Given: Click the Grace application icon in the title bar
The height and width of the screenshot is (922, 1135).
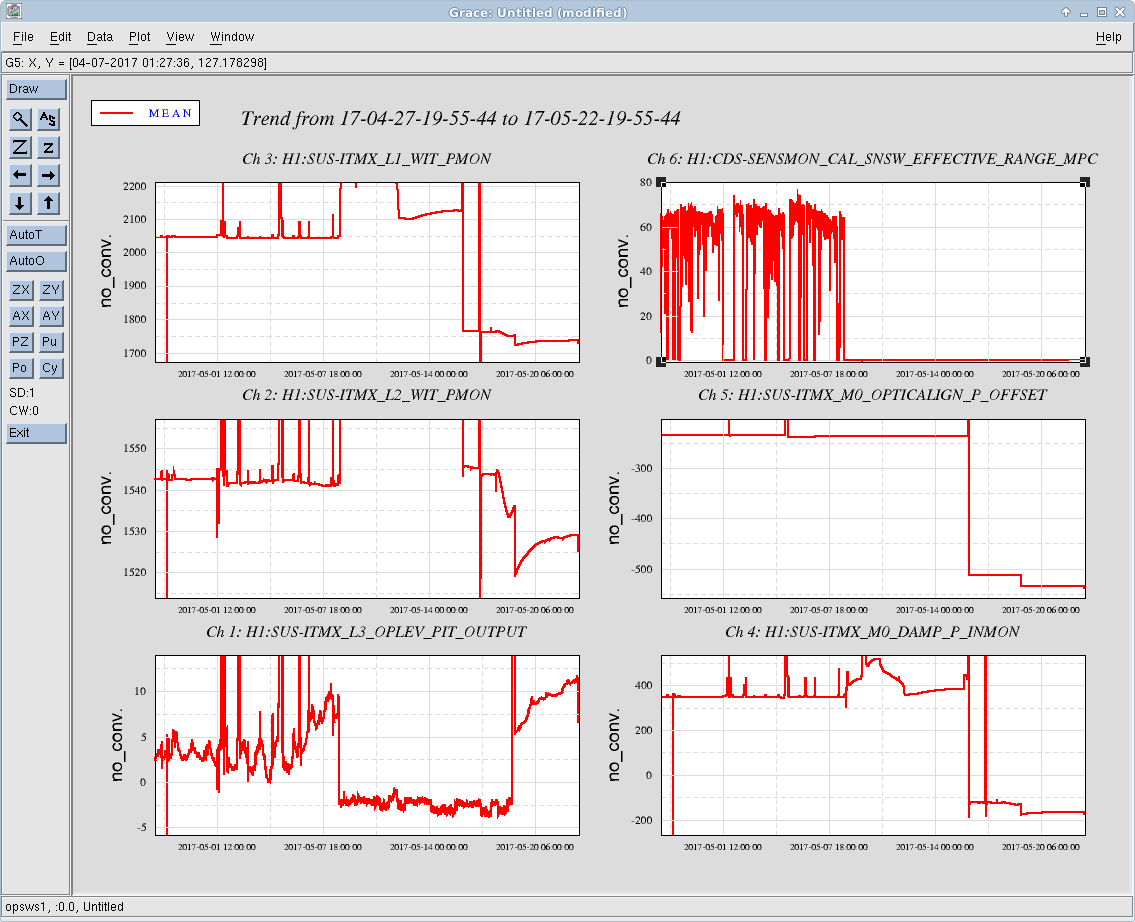Looking at the screenshot, I should coord(13,12).
